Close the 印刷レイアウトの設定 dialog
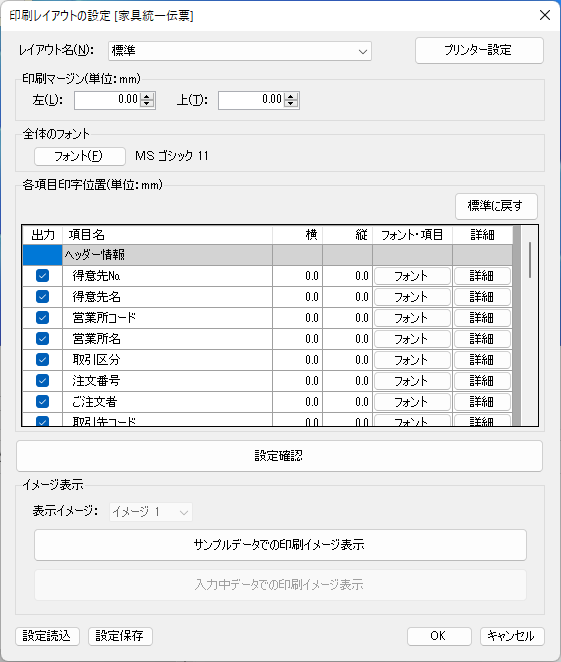 (x=545, y=15)
